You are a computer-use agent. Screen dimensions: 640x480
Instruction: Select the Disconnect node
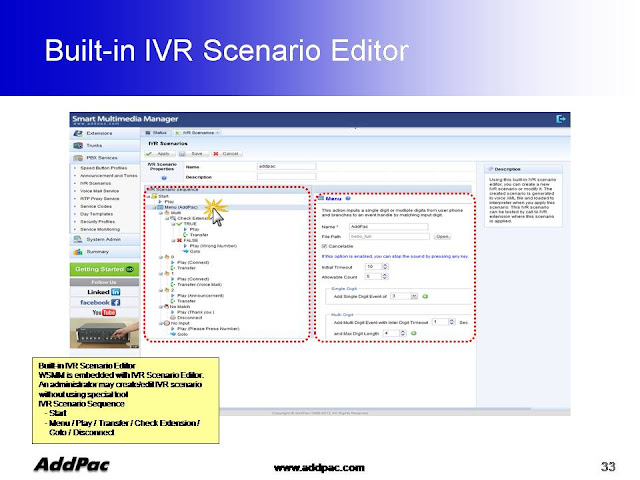click(186, 318)
